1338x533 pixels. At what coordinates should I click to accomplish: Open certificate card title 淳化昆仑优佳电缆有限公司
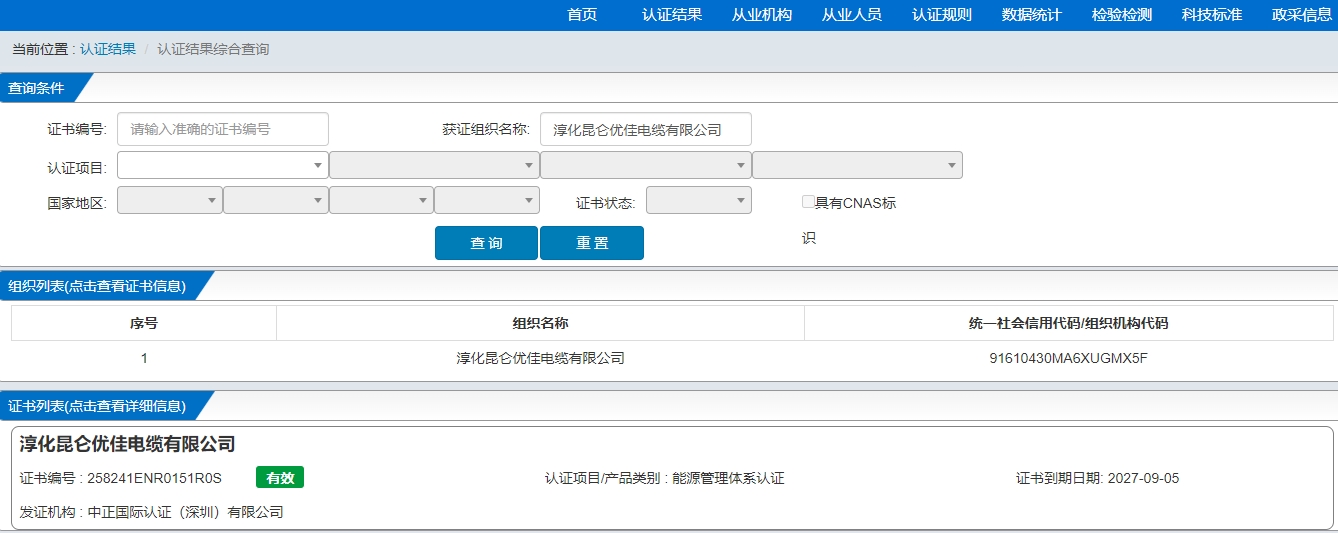(x=128, y=444)
